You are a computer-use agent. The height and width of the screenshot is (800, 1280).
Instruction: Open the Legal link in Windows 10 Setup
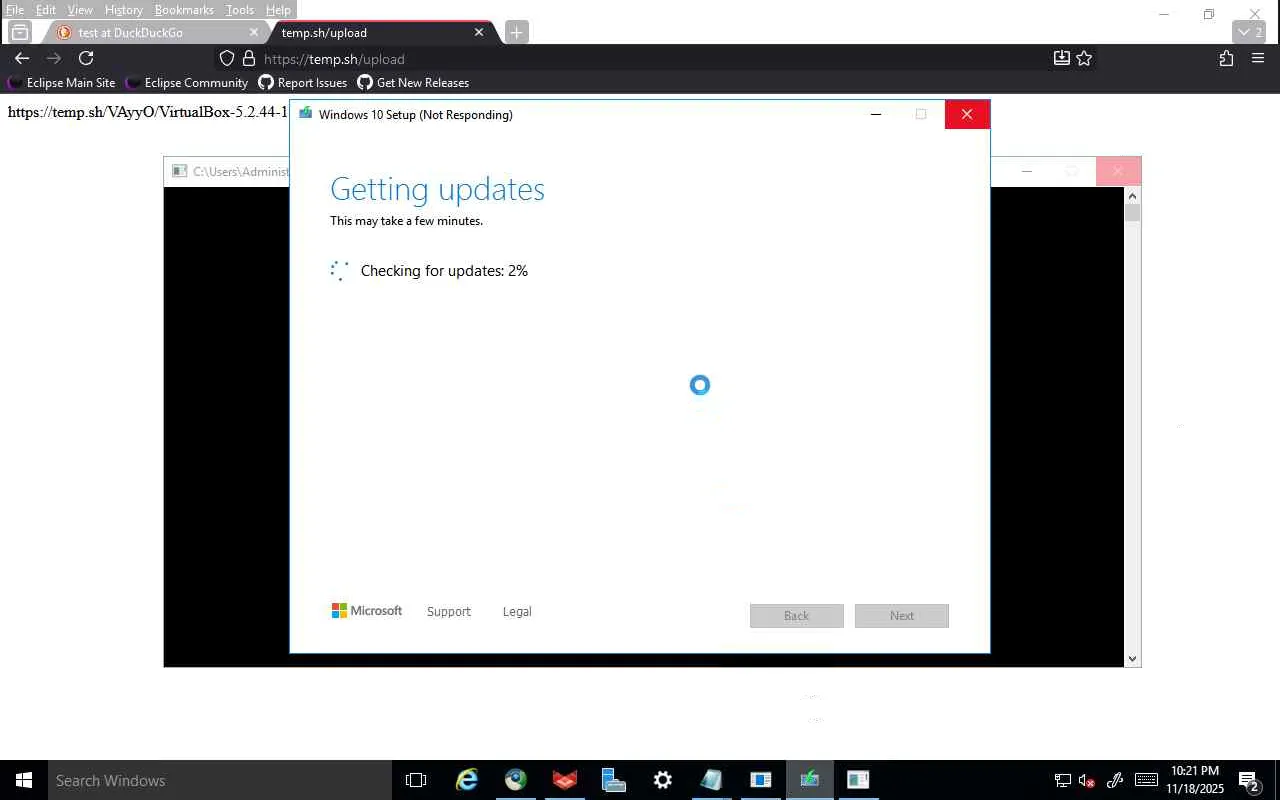[517, 612]
